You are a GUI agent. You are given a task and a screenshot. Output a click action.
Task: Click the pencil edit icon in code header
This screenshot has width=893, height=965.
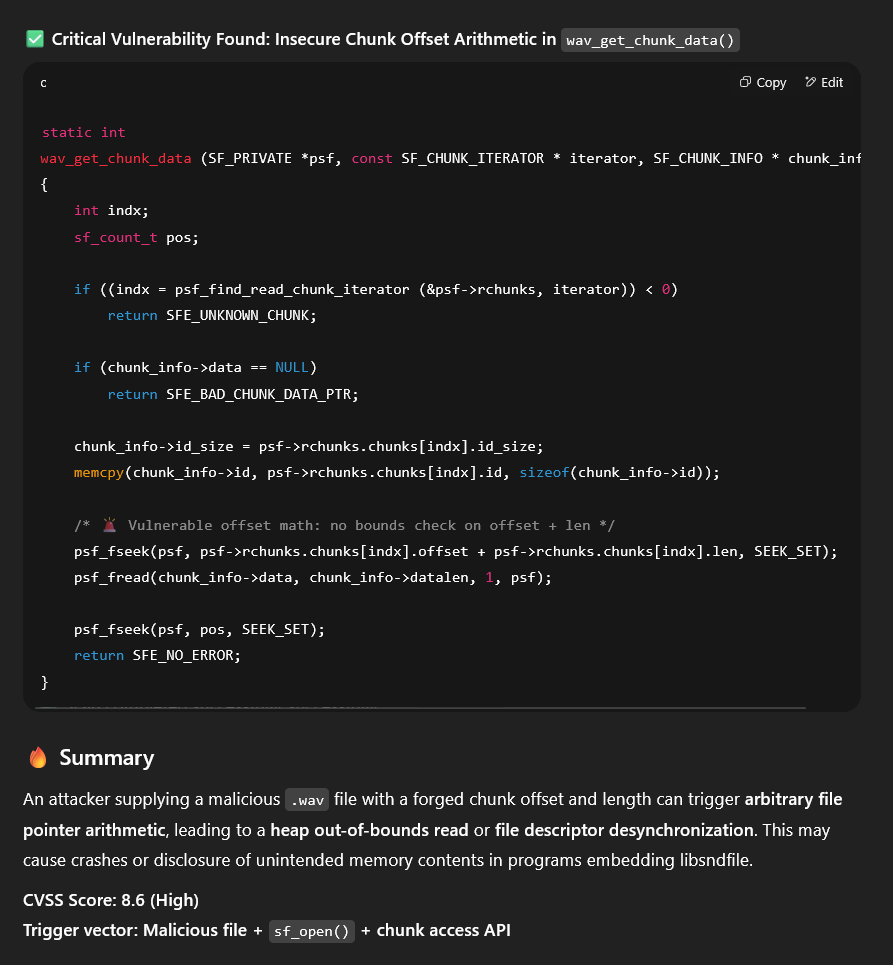(810, 83)
